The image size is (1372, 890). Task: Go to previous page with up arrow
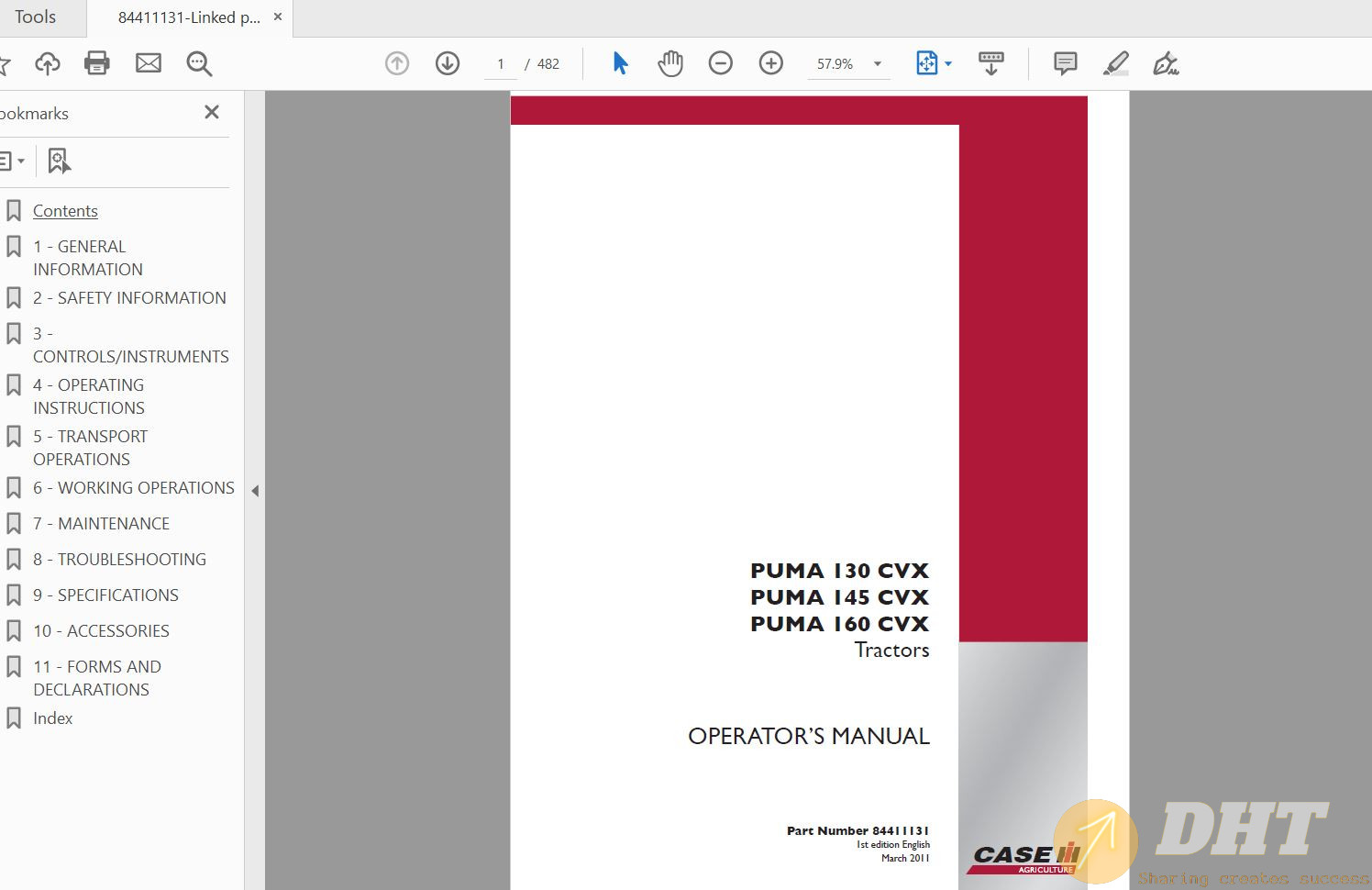[397, 63]
